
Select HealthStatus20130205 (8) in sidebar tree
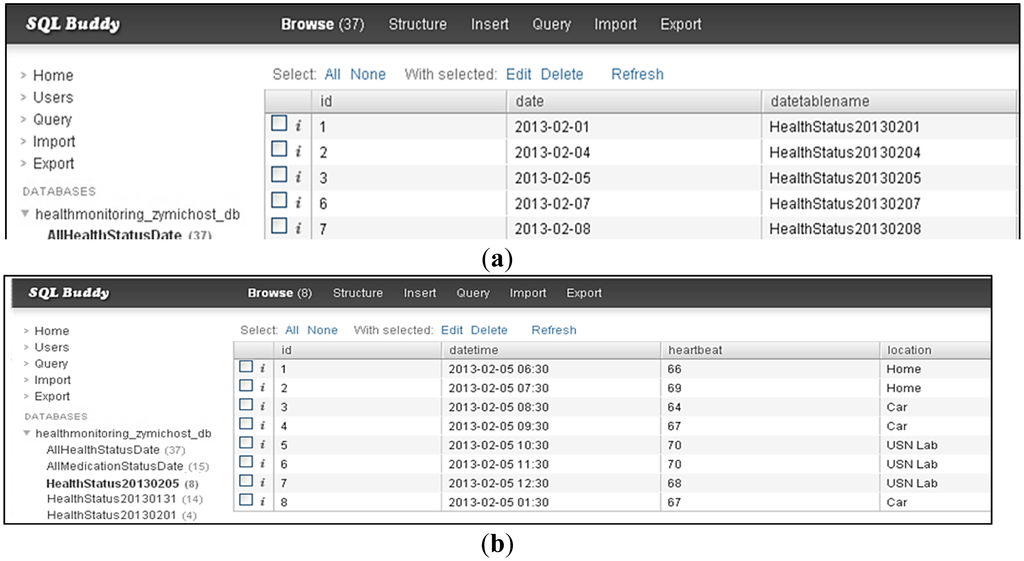coord(122,483)
